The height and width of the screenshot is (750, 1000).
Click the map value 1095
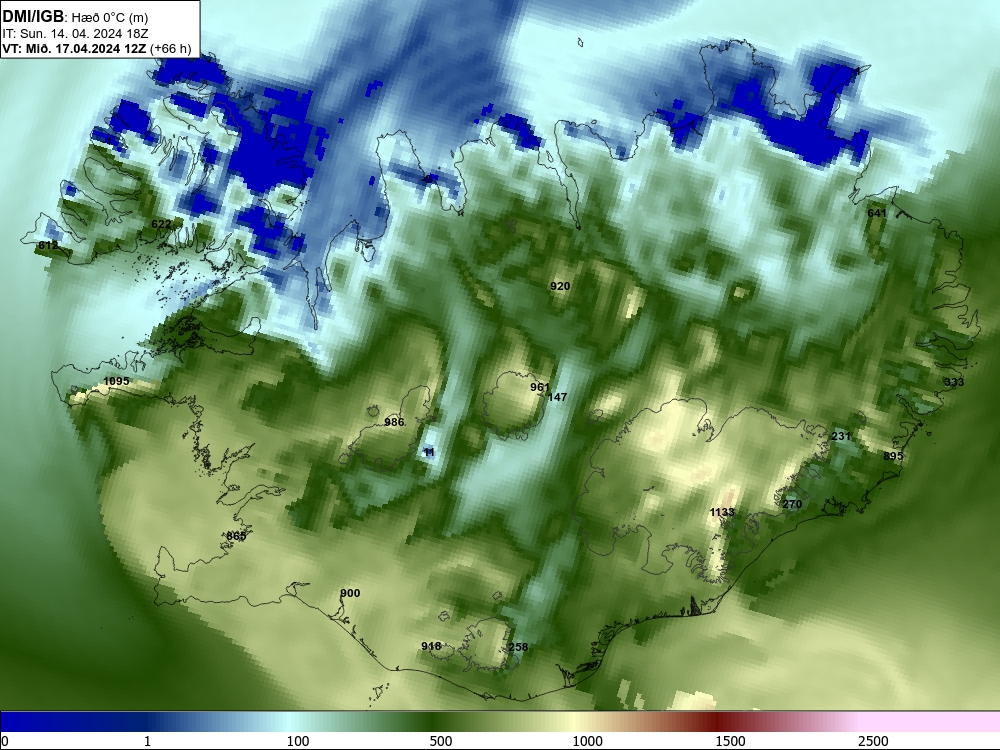[x=116, y=381]
